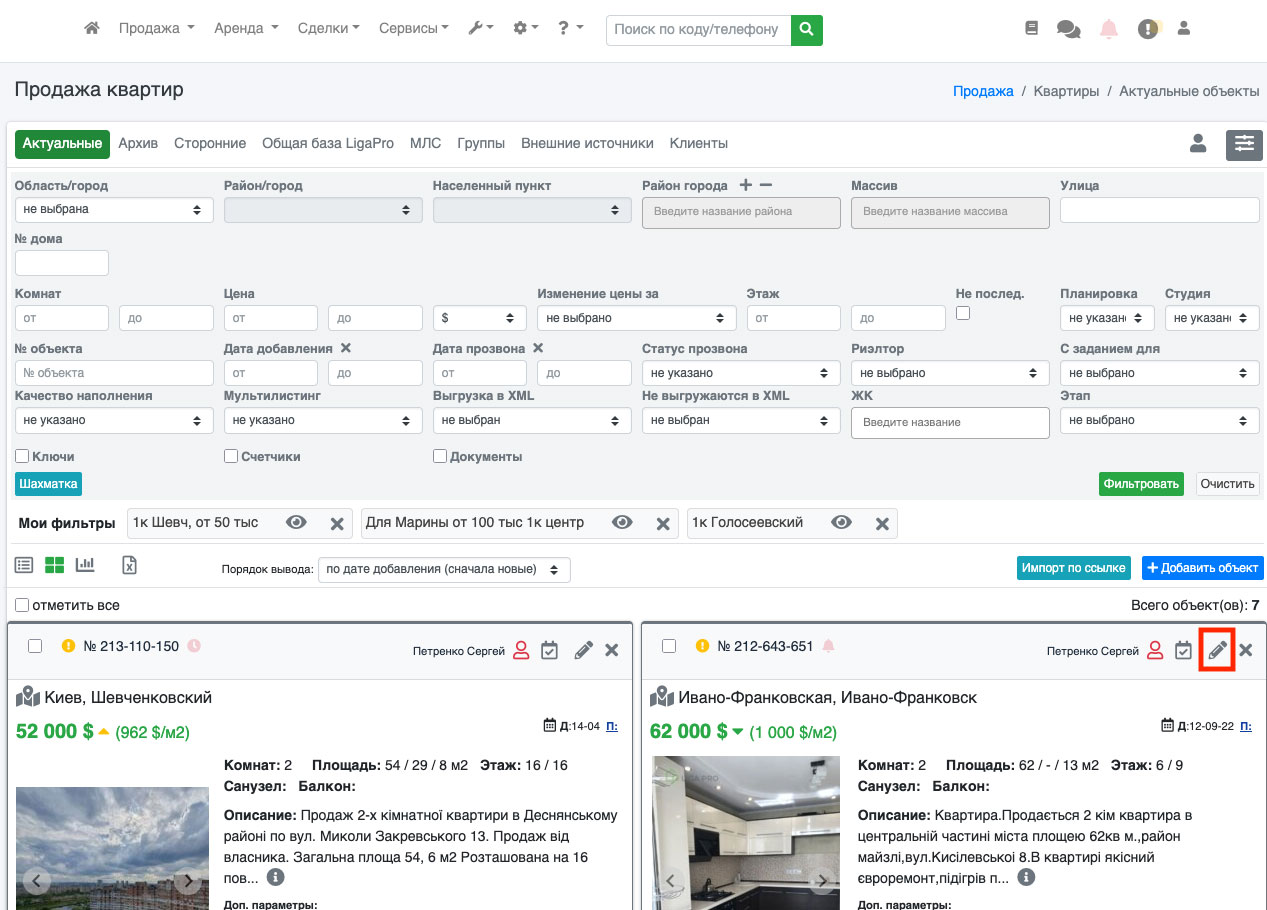Viewport: 1267px width, 910px height.
Task: Export listings via Excel file icon
Action: click(129, 565)
